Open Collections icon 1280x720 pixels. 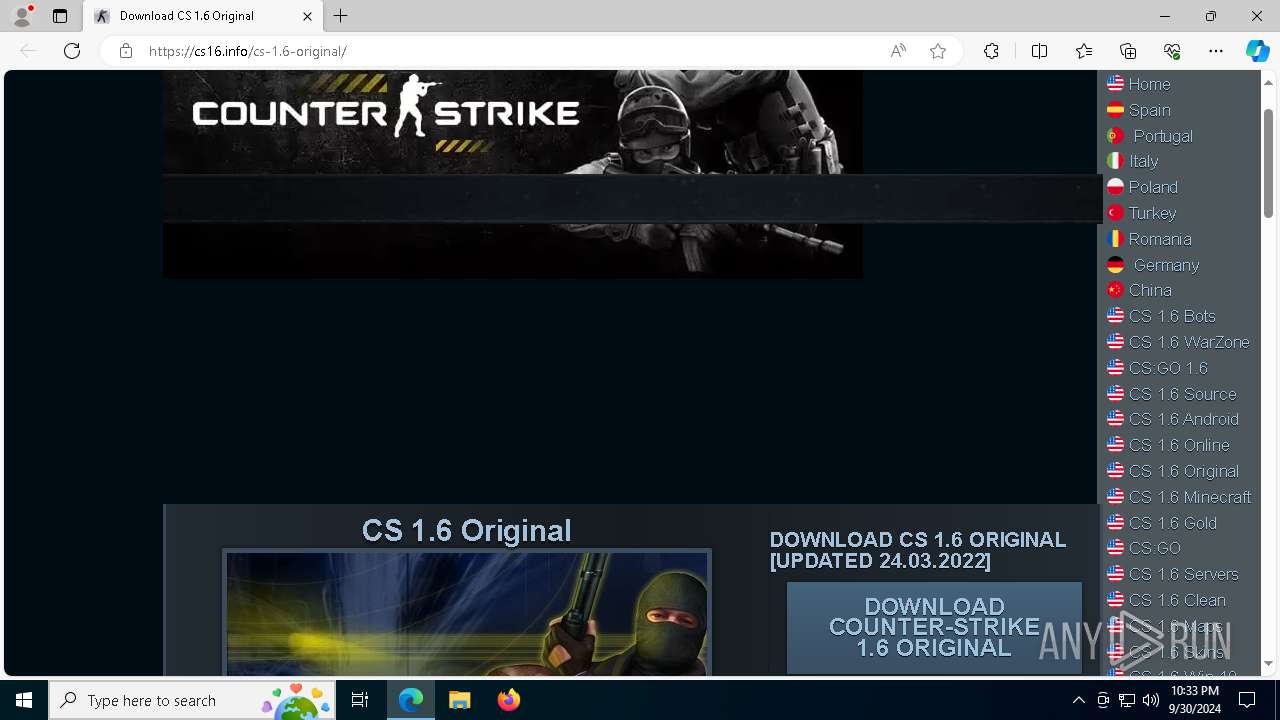click(1128, 51)
